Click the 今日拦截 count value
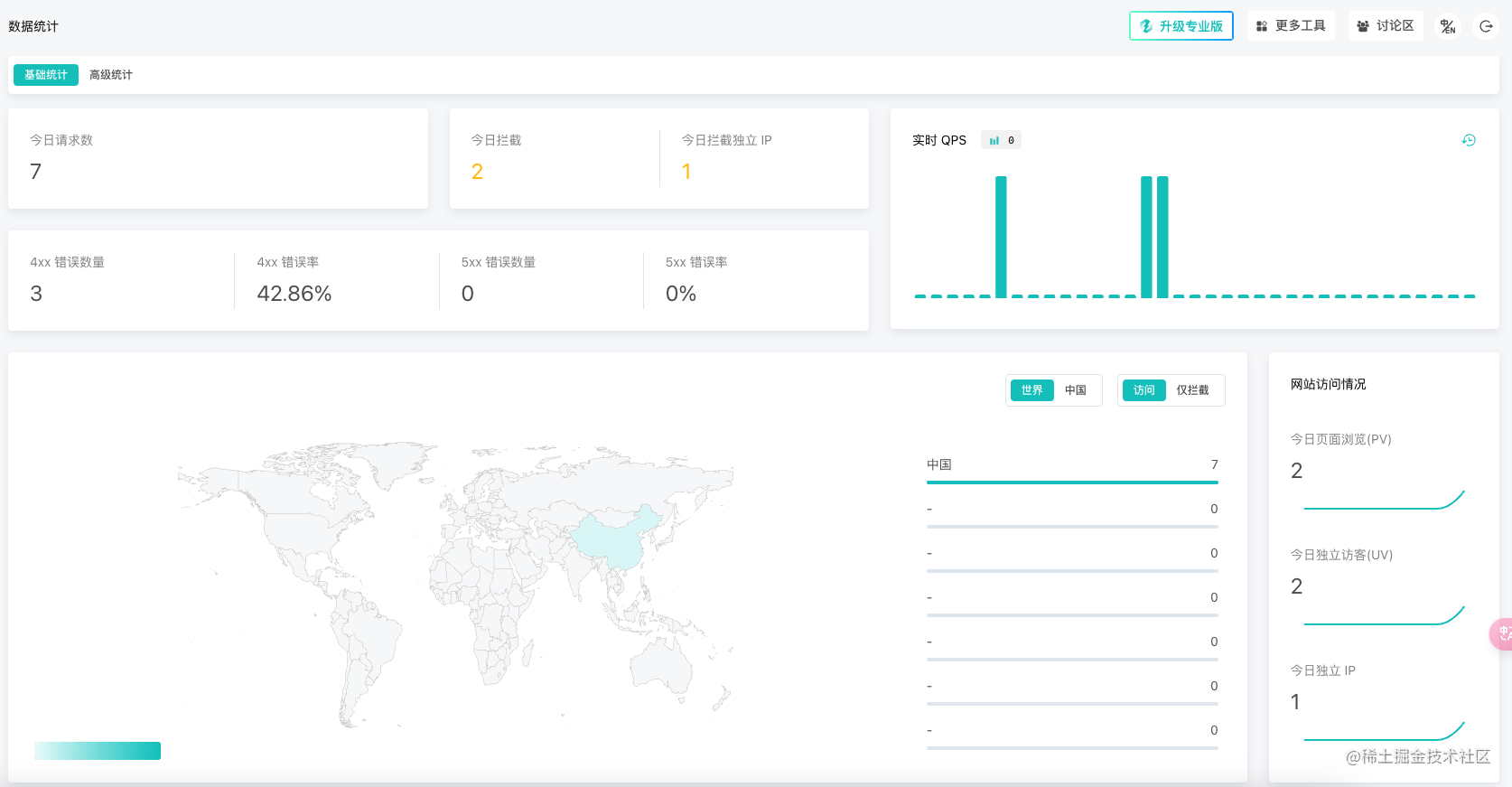1512x787 pixels. tap(477, 172)
